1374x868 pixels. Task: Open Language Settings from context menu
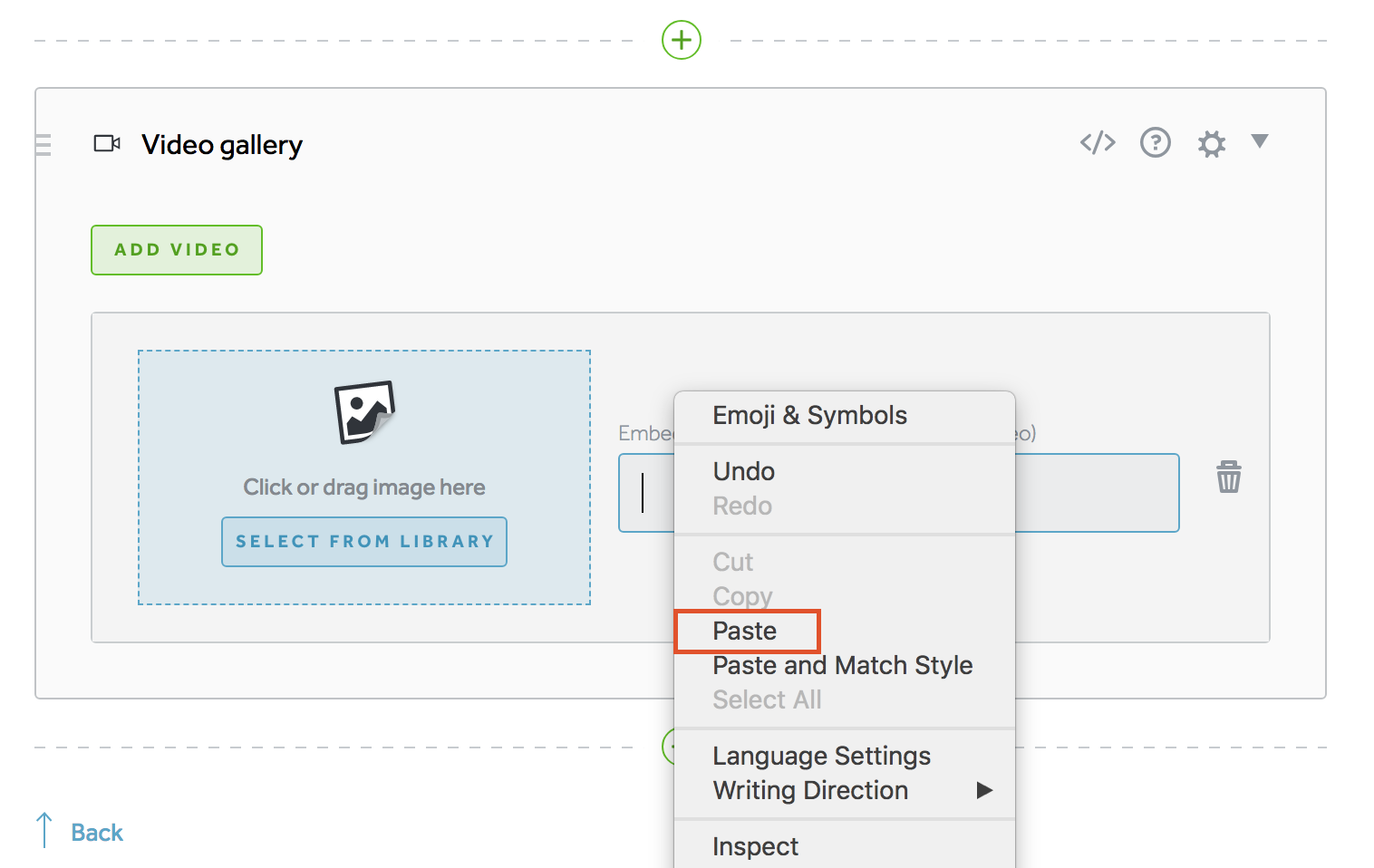(x=821, y=756)
